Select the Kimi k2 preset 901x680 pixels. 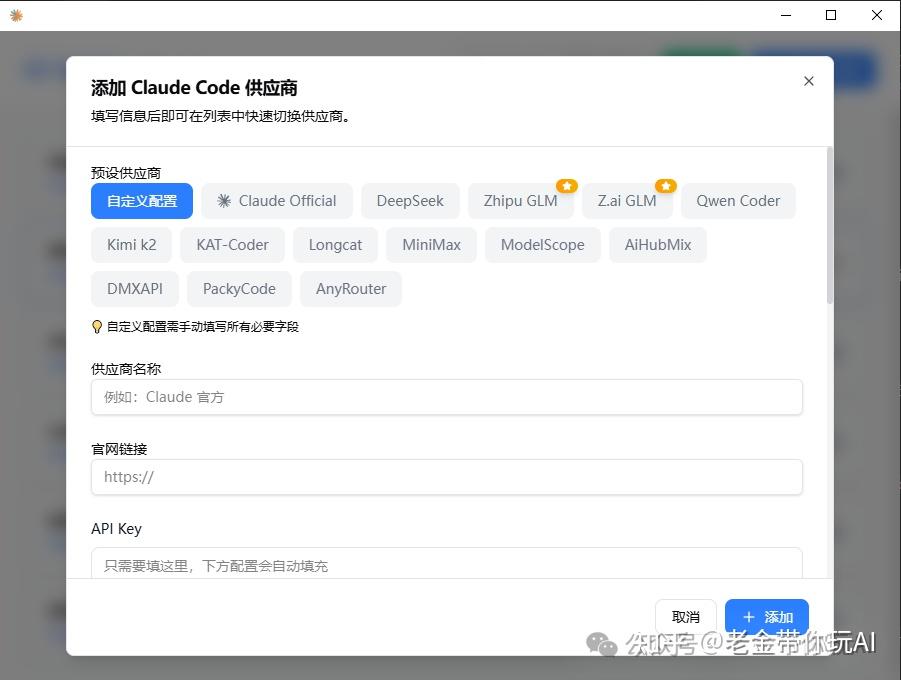131,244
